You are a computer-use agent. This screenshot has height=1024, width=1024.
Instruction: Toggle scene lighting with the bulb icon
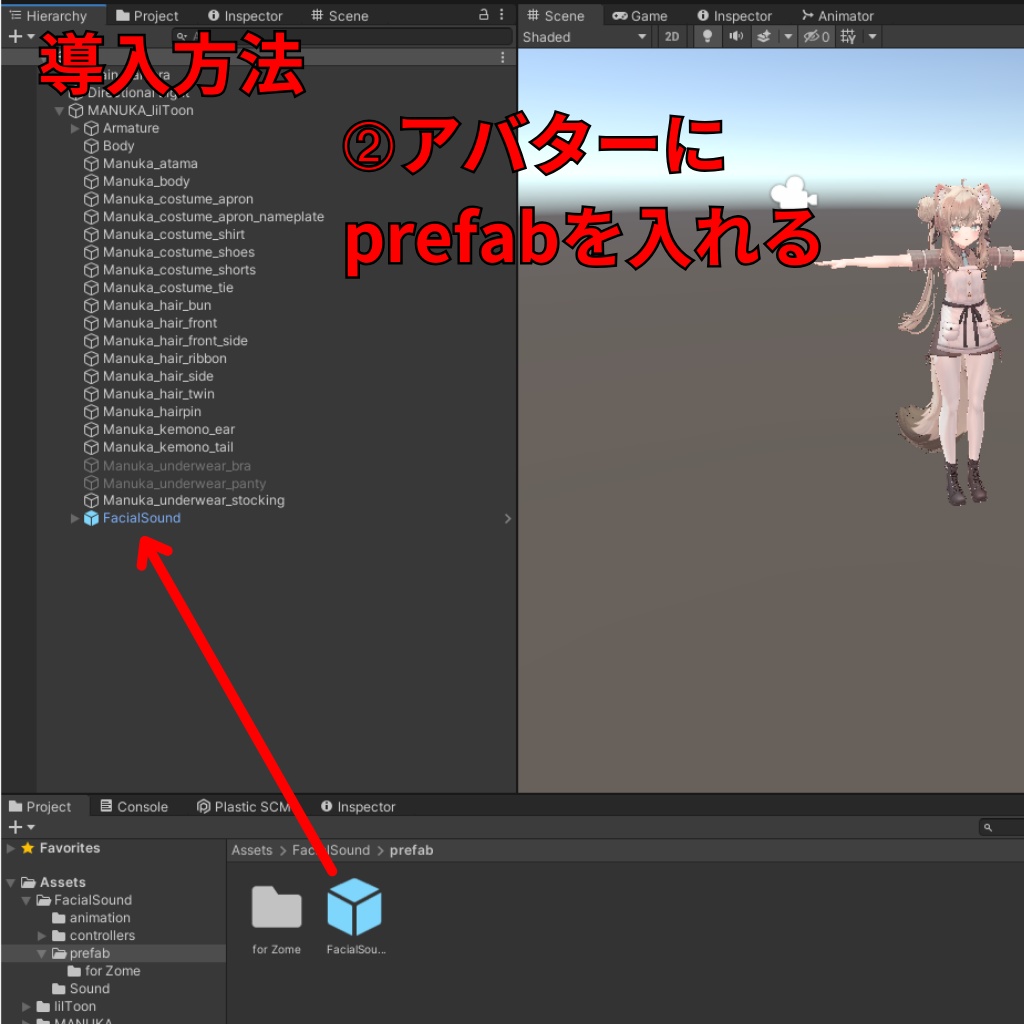click(708, 37)
